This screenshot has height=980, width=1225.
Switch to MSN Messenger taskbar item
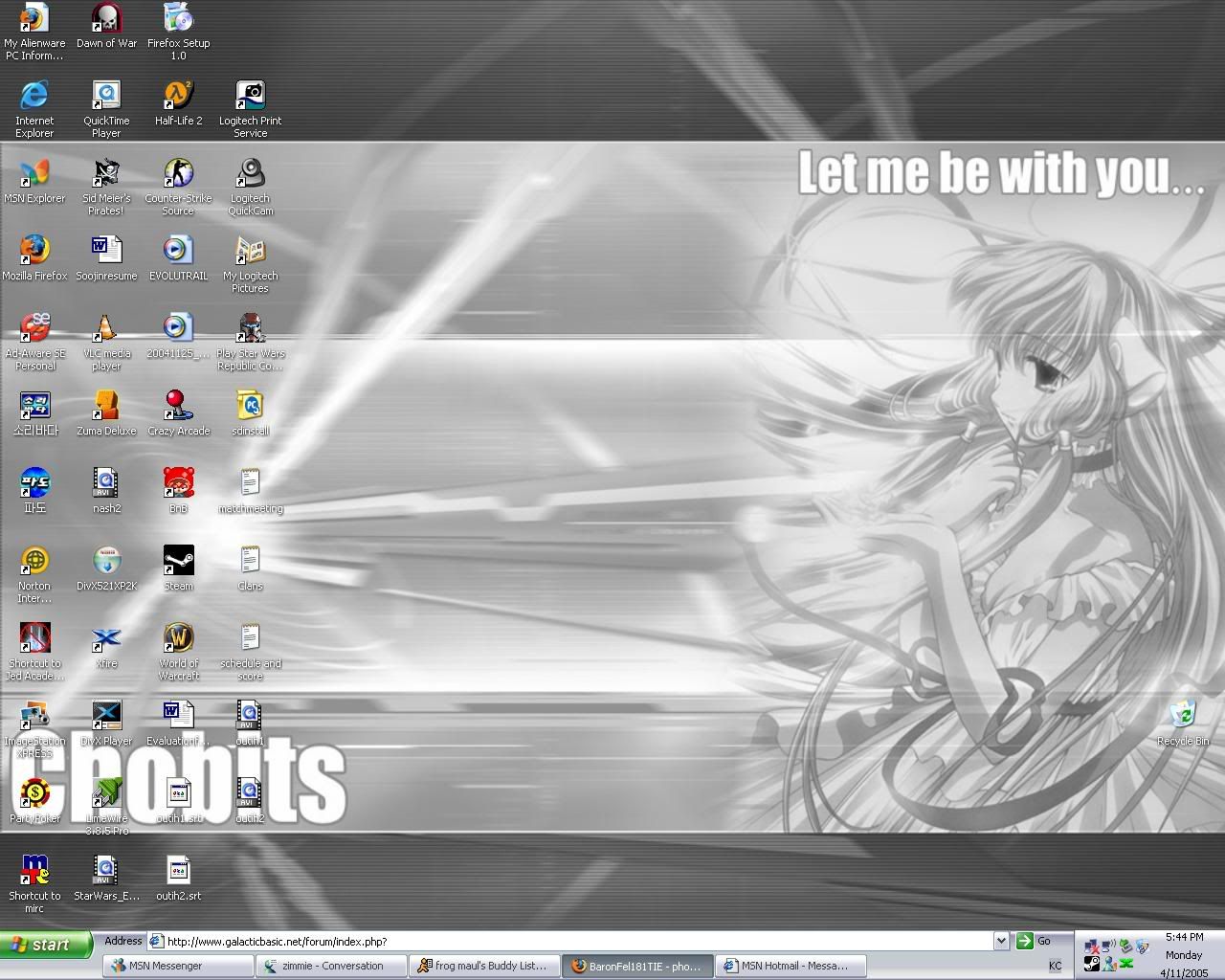(177, 966)
